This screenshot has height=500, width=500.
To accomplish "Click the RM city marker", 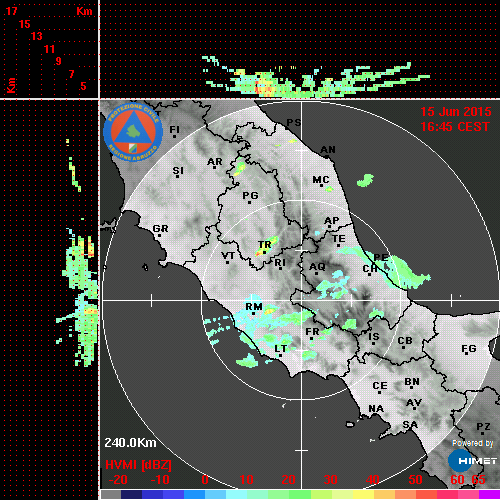I will tap(254, 314).
